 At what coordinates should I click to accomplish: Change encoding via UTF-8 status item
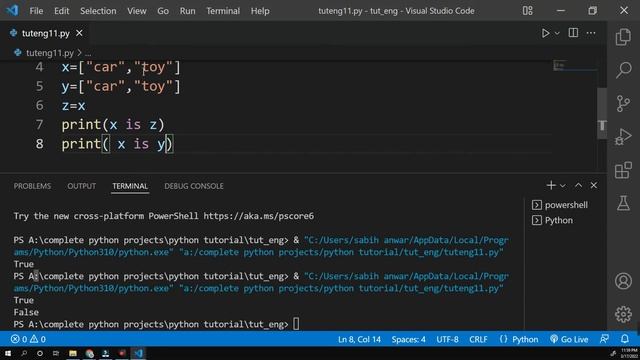(447, 339)
